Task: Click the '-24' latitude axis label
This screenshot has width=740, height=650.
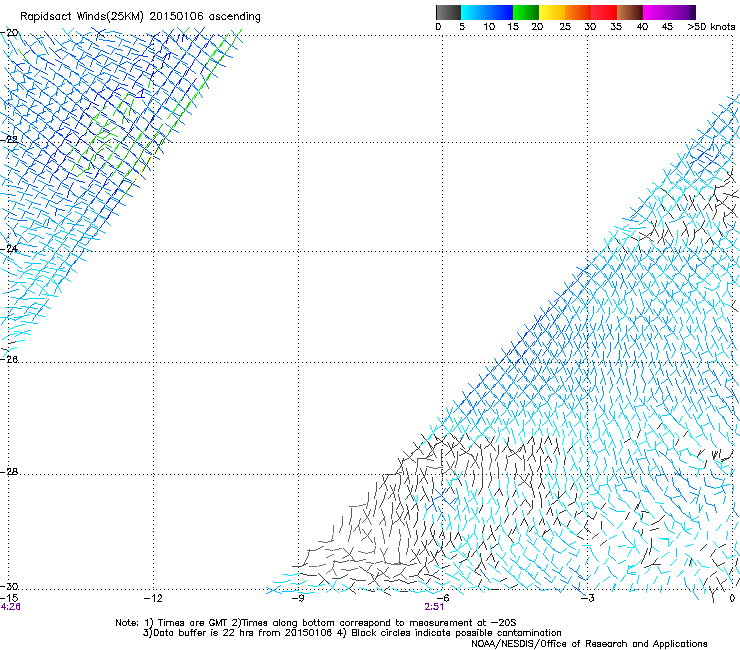Action: 10,249
